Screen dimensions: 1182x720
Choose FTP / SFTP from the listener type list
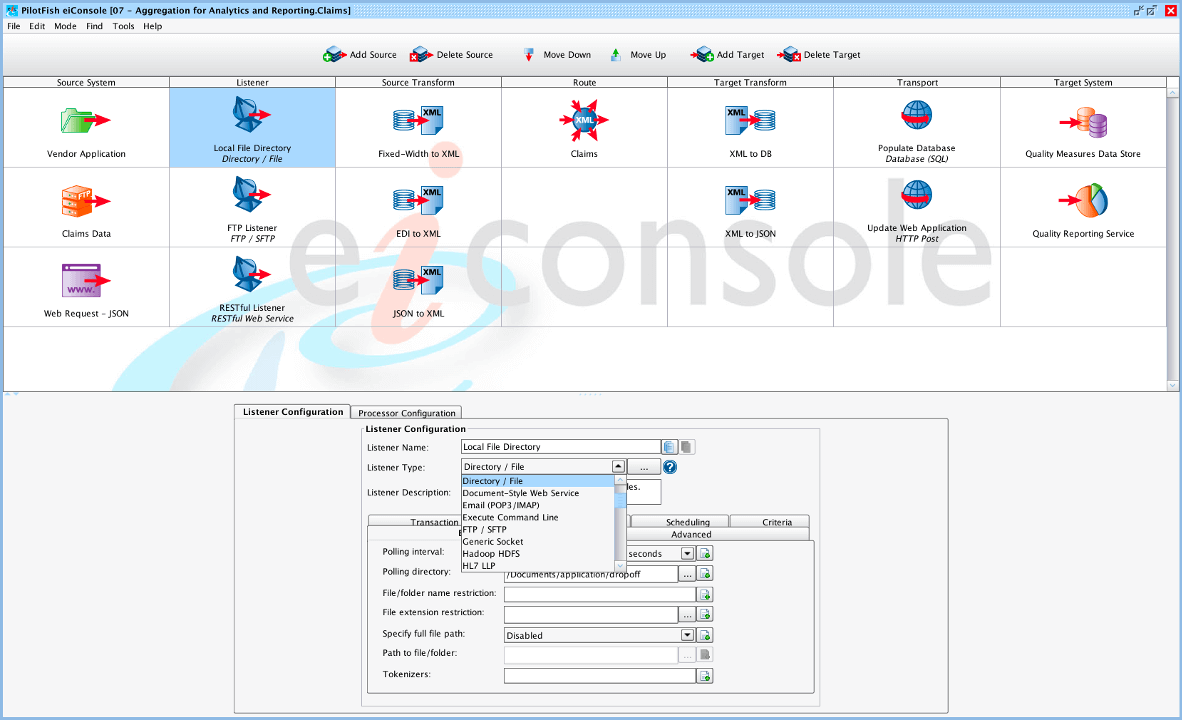(538, 529)
